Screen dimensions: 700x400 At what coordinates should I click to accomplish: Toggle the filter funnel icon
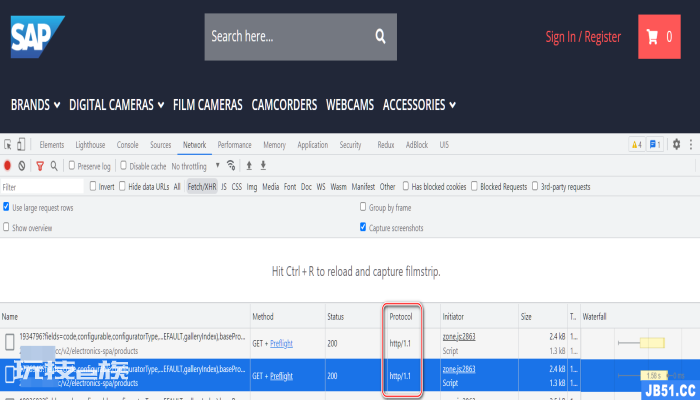[x=40, y=166]
